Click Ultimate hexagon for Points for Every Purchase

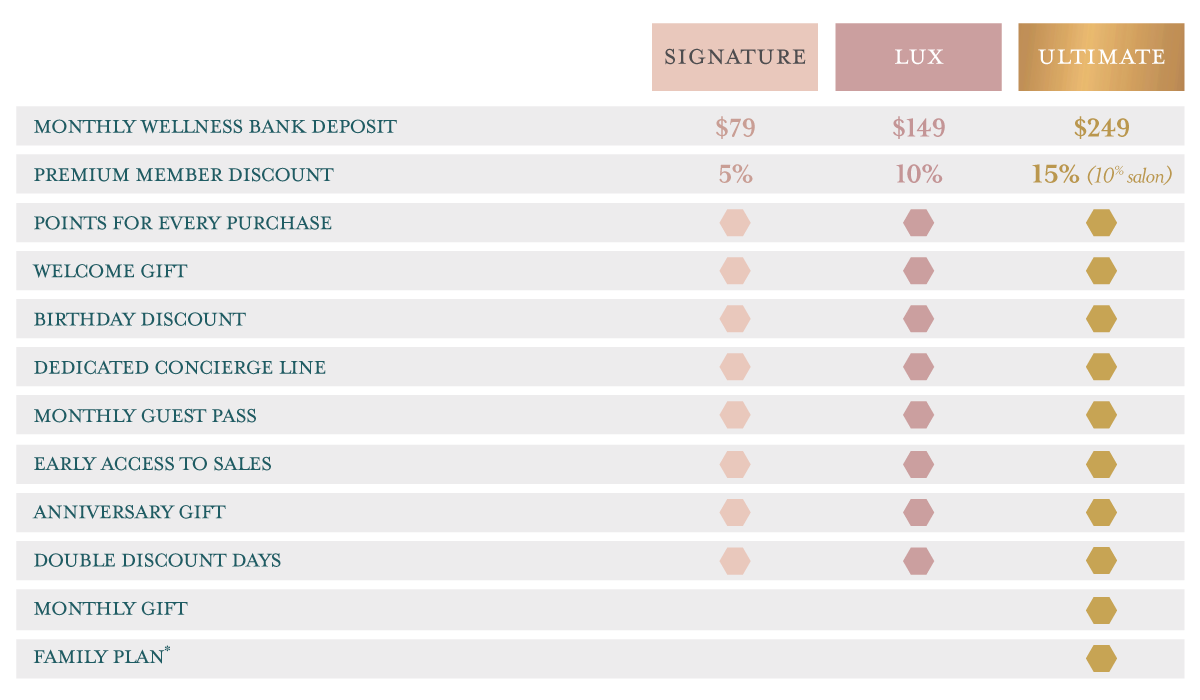coord(1101,223)
